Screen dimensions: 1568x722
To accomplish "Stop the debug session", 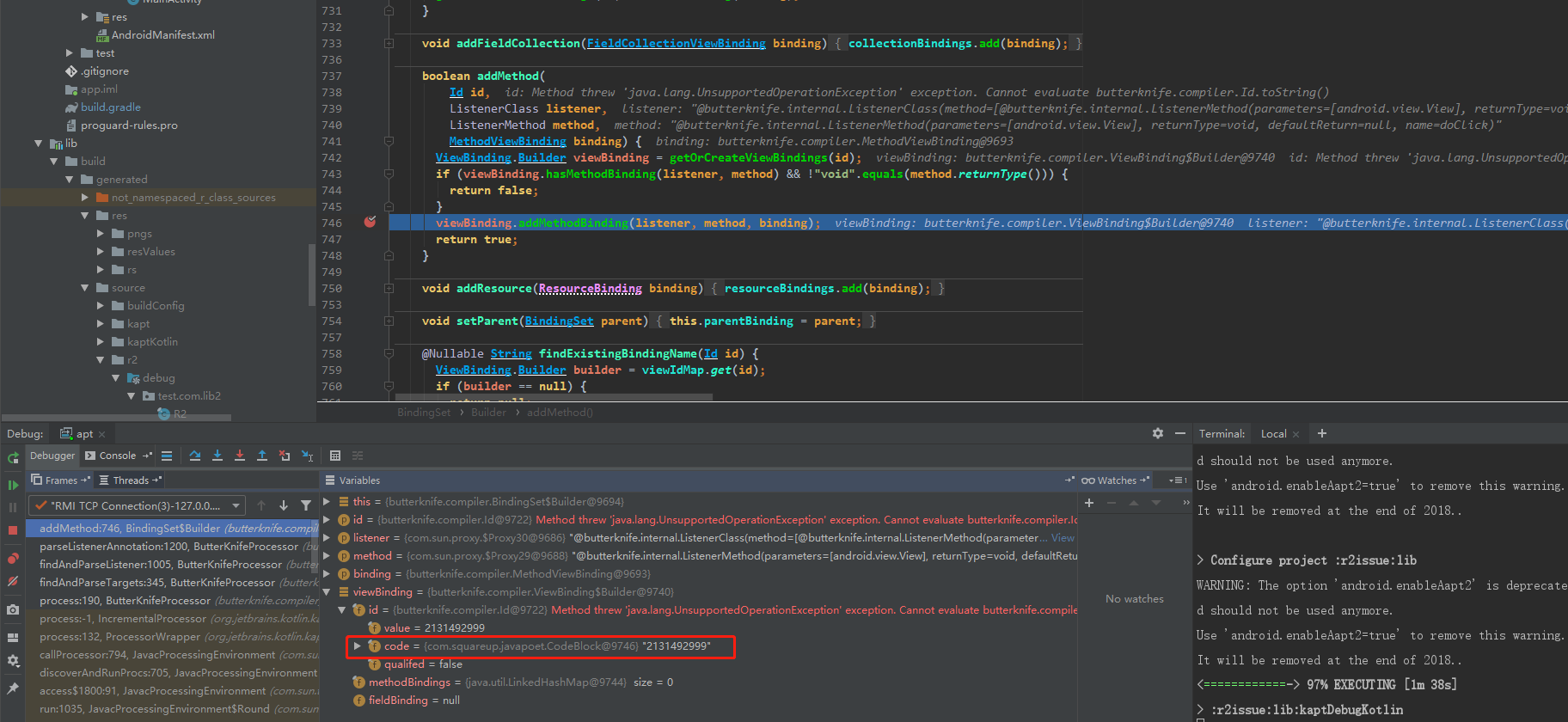I will [13, 530].
